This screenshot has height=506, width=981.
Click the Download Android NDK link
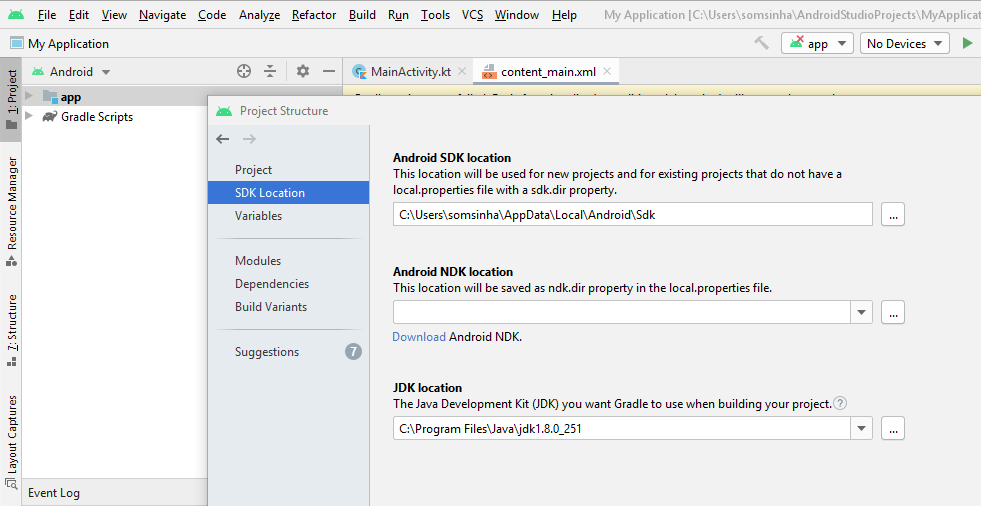(419, 337)
